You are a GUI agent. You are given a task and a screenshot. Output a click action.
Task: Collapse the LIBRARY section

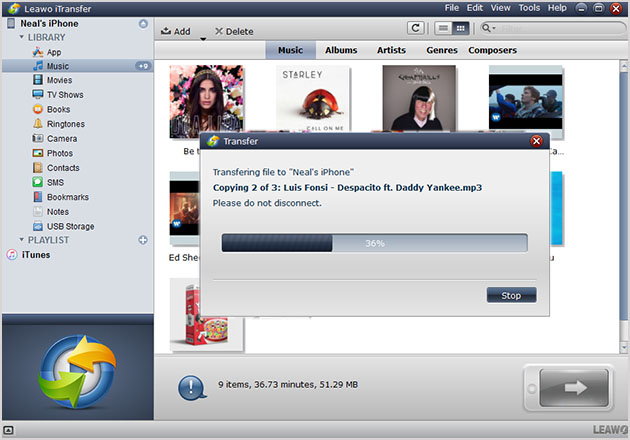22,37
